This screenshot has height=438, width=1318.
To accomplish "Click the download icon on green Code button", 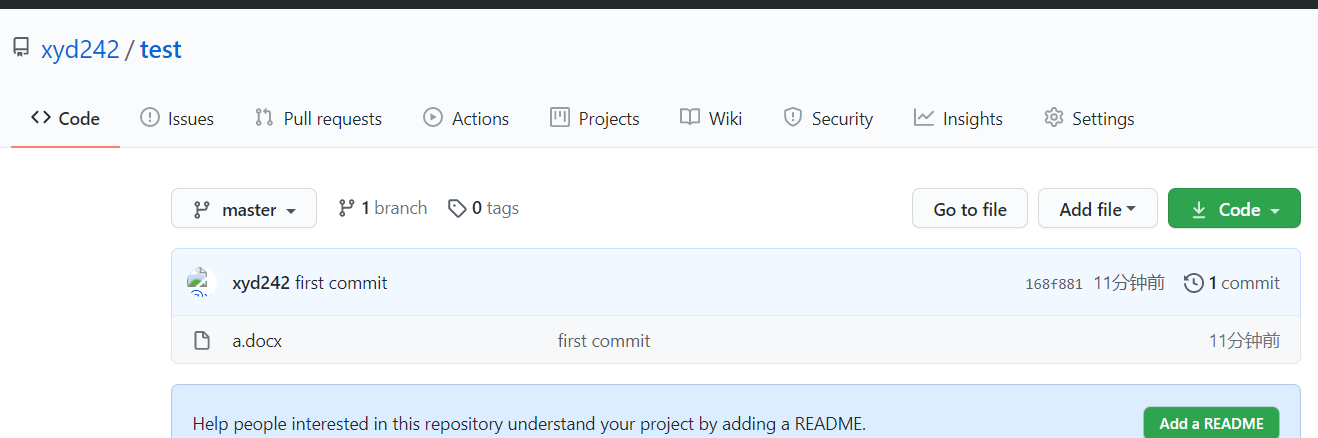I will coord(1199,210).
